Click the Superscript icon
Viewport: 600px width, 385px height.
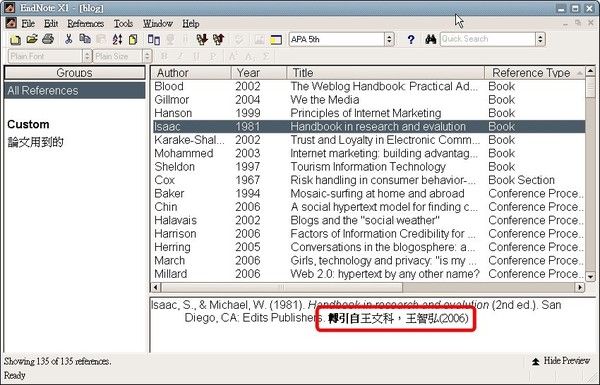pyautogui.click(x=233, y=57)
